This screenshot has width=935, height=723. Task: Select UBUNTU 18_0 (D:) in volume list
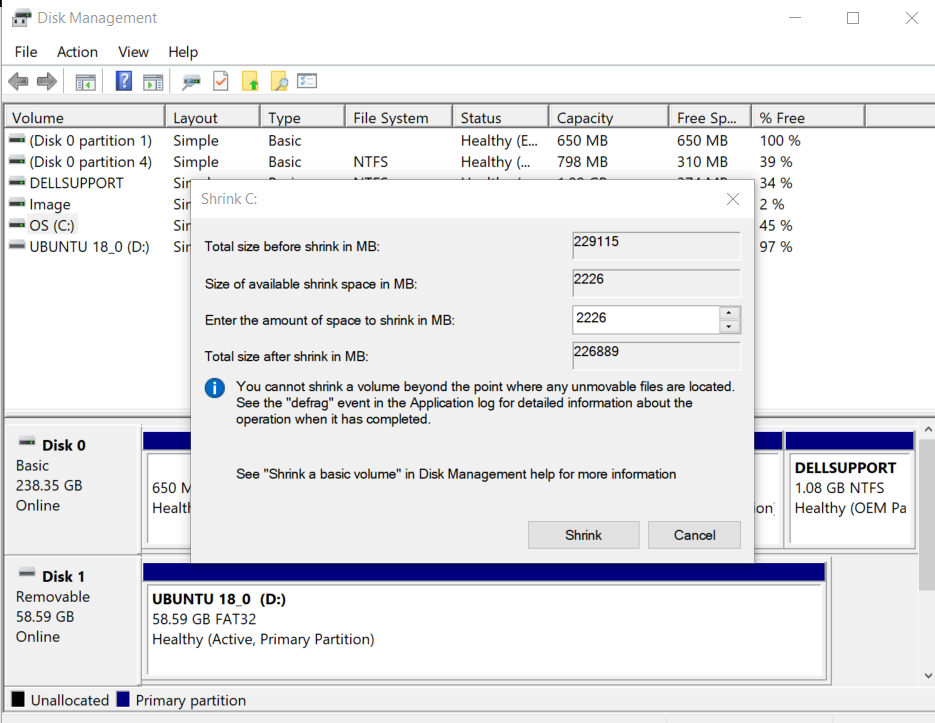(89, 247)
